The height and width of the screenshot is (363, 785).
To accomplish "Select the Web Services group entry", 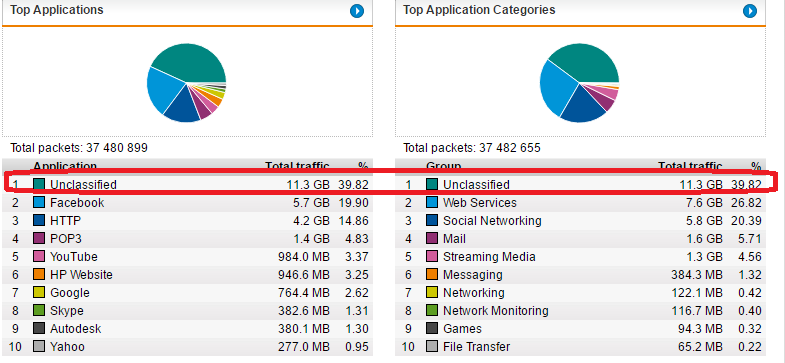I will pos(480,203).
